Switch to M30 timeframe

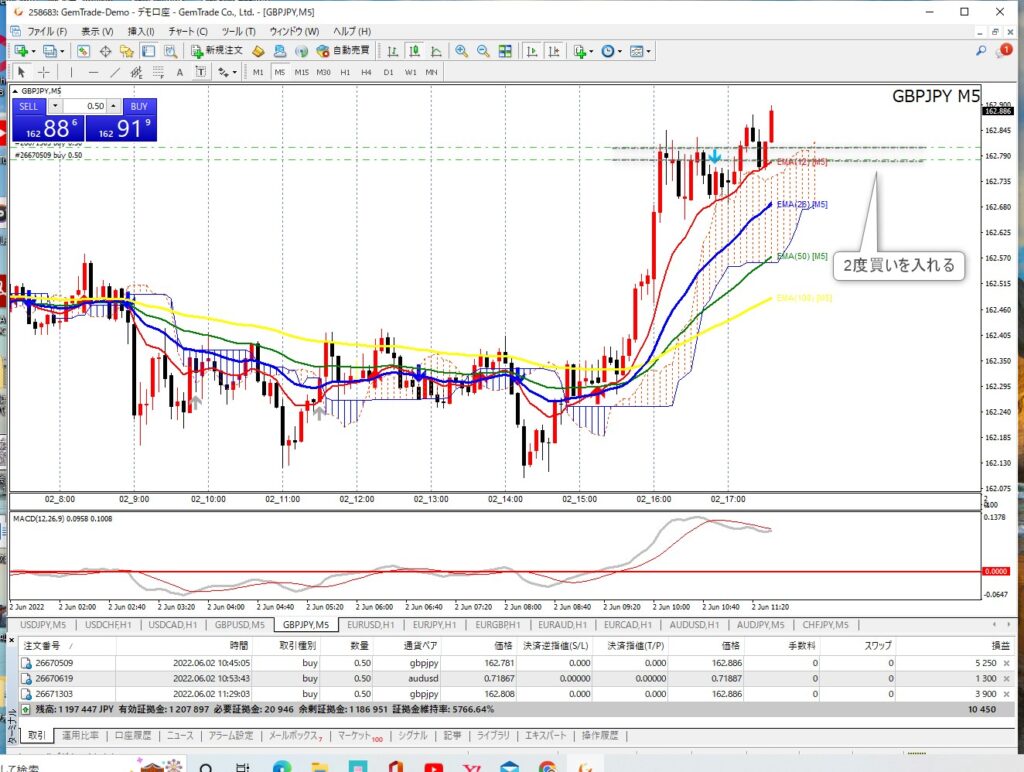click(323, 72)
